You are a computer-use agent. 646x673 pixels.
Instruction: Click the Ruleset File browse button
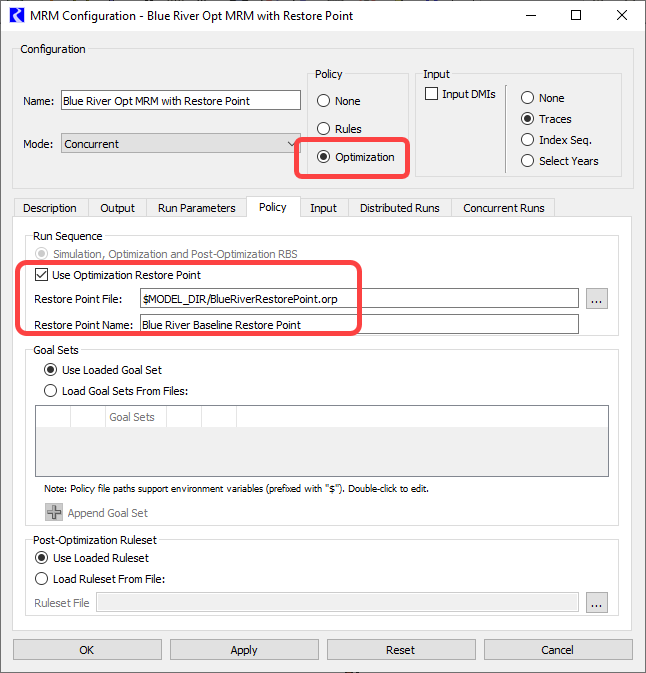click(597, 602)
